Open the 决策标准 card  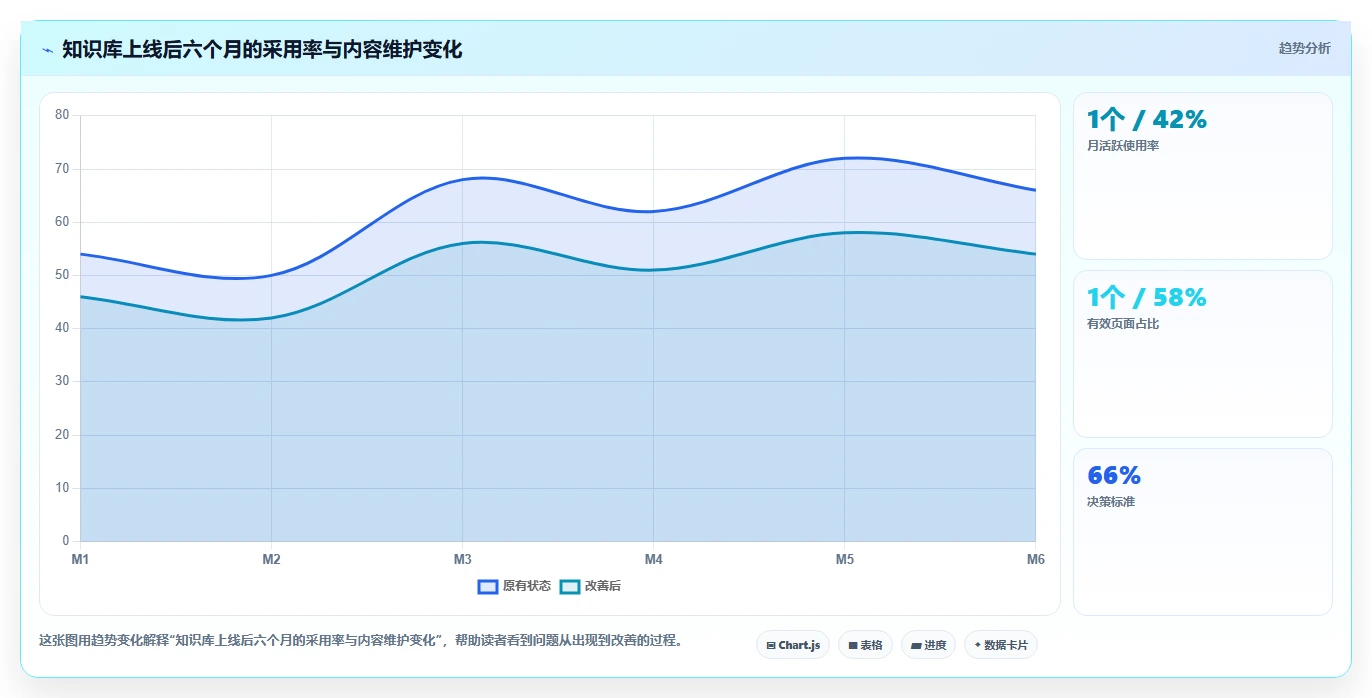coord(1203,532)
